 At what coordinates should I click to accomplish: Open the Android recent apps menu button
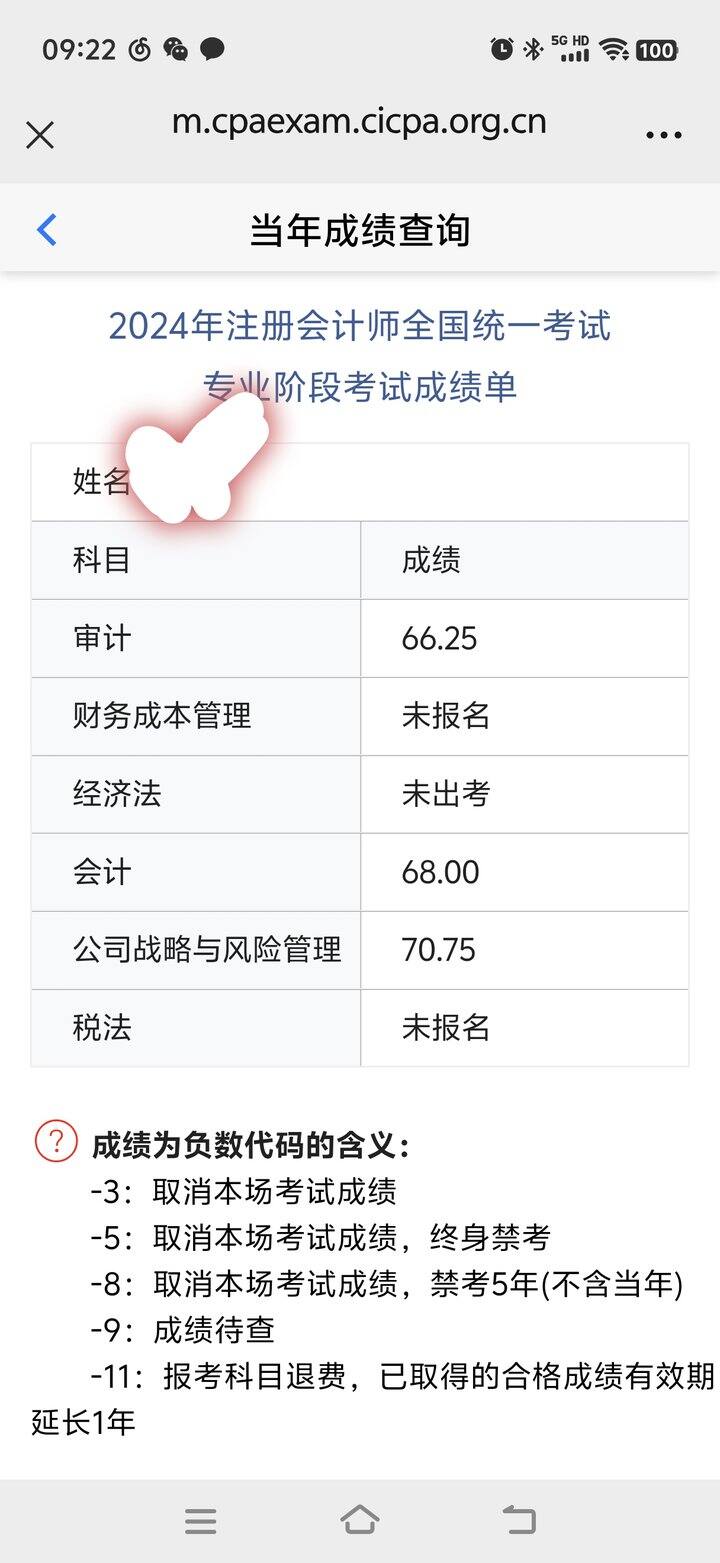[x=201, y=1521]
